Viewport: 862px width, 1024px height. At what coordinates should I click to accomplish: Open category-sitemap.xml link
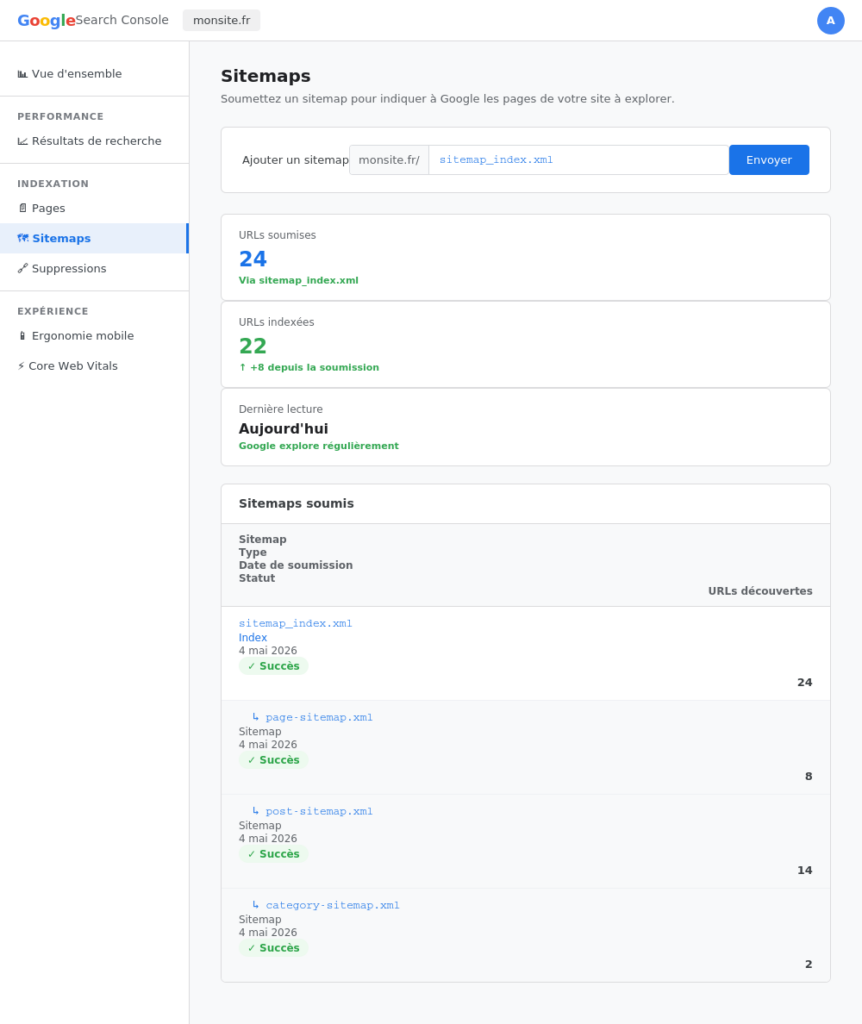(x=332, y=905)
